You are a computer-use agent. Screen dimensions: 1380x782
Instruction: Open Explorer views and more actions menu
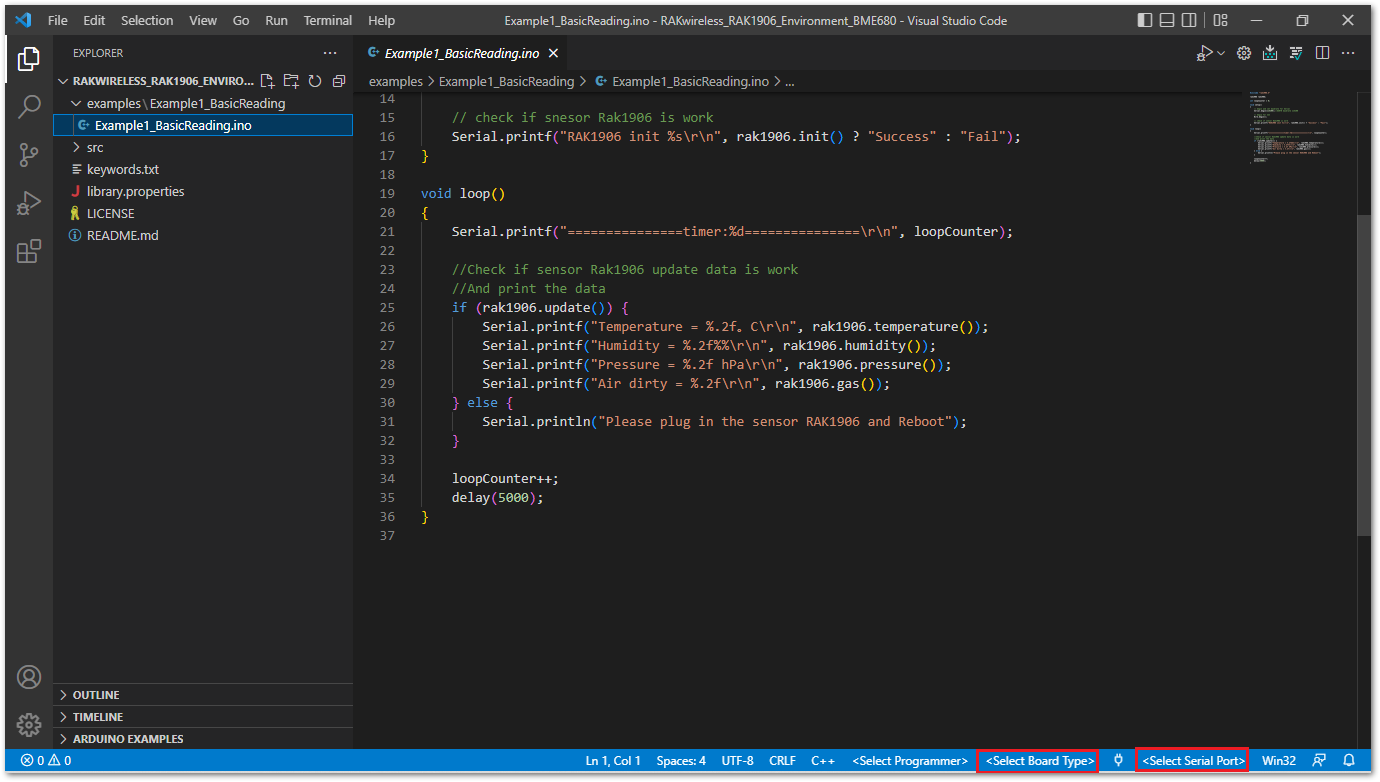(x=330, y=53)
